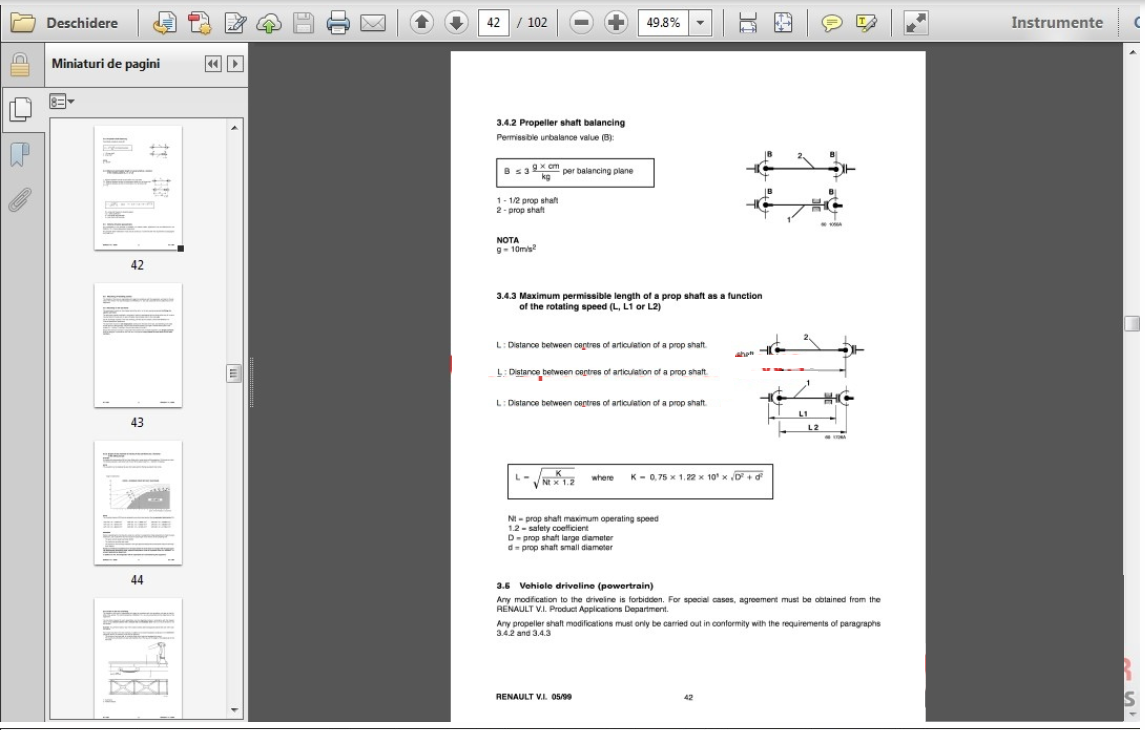The width and height of the screenshot is (1145, 730).
Task: Zoom in with the plus button
Action: [616, 23]
